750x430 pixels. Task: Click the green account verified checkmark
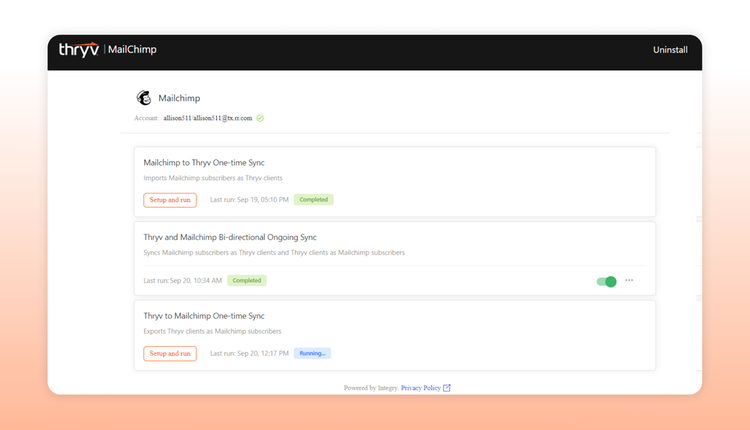click(x=260, y=118)
